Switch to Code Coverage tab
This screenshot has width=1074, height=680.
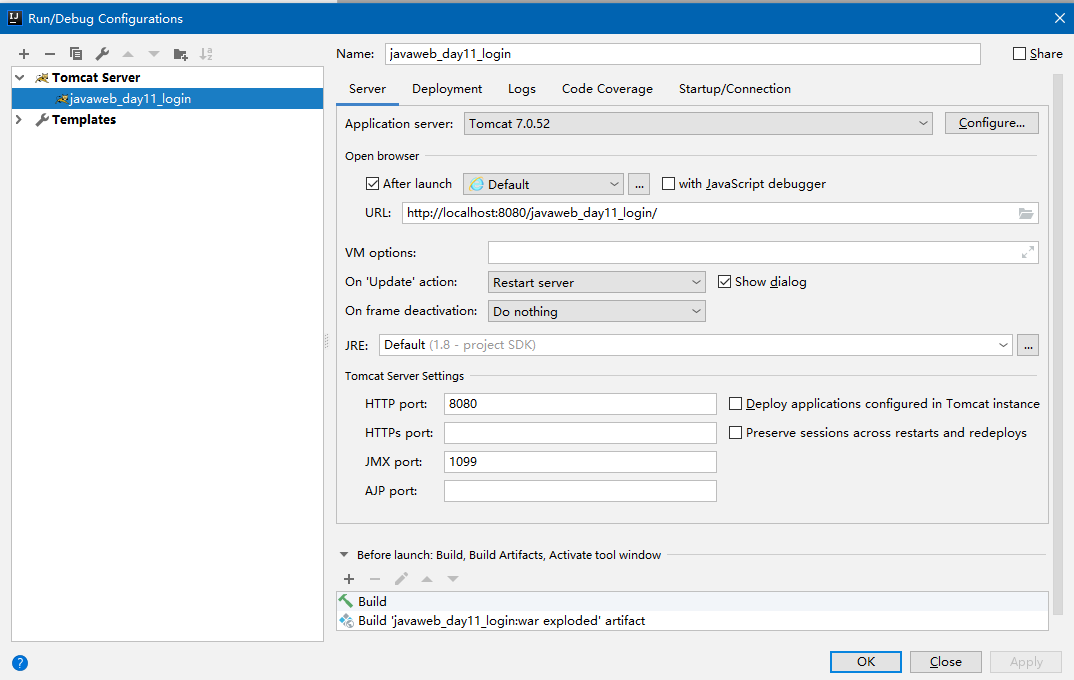(x=607, y=89)
